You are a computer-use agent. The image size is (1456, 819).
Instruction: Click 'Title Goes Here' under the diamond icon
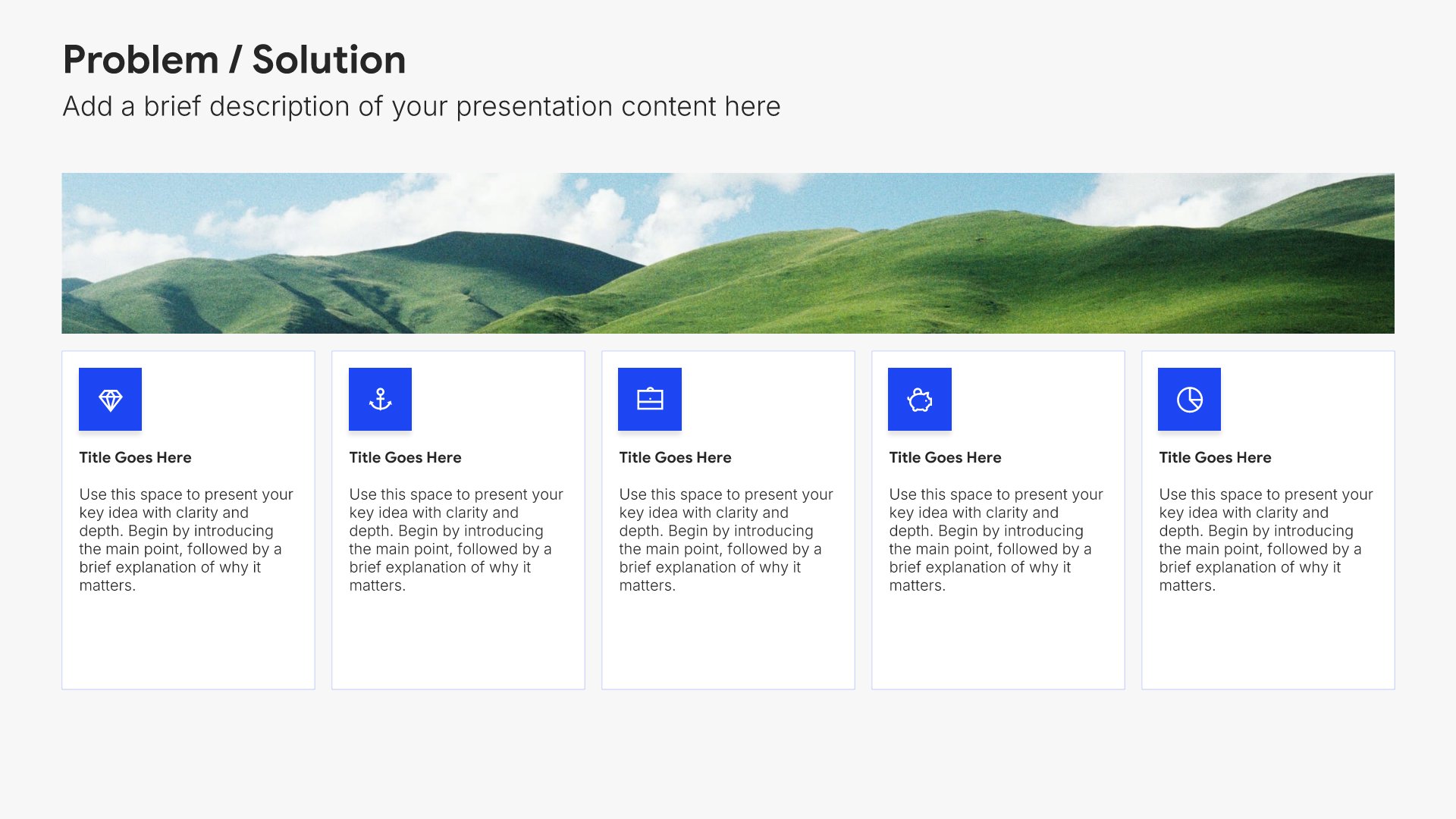click(x=135, y=457)
